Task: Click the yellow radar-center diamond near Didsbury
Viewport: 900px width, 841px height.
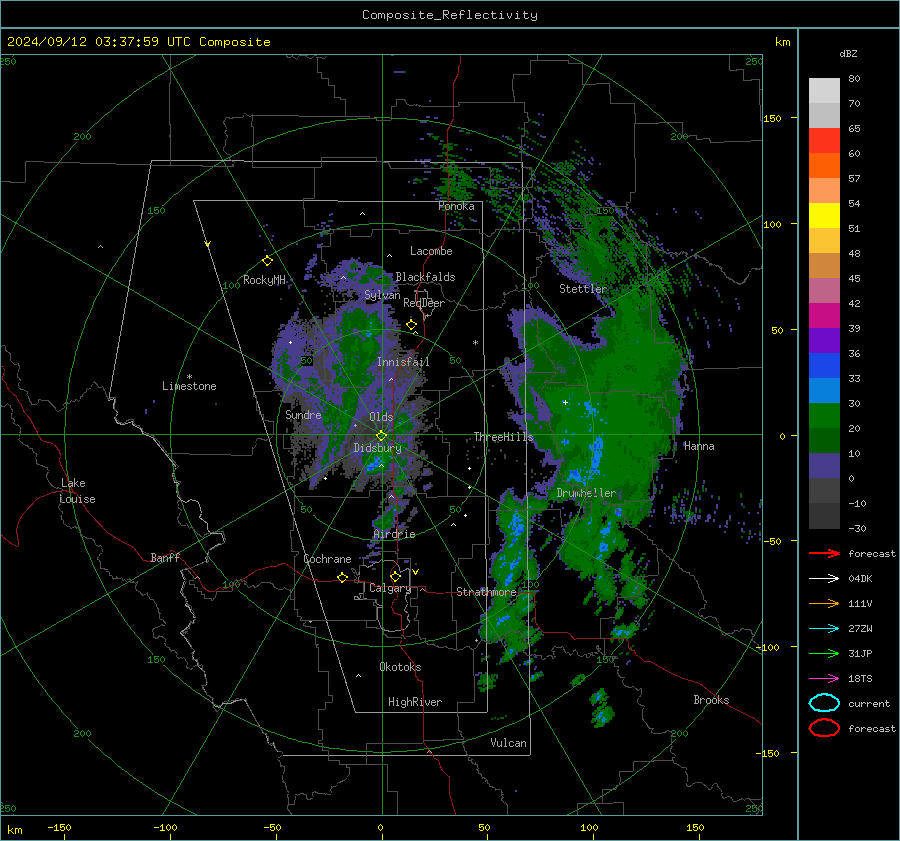Action: pyautogui.click(x=381, y=436)
